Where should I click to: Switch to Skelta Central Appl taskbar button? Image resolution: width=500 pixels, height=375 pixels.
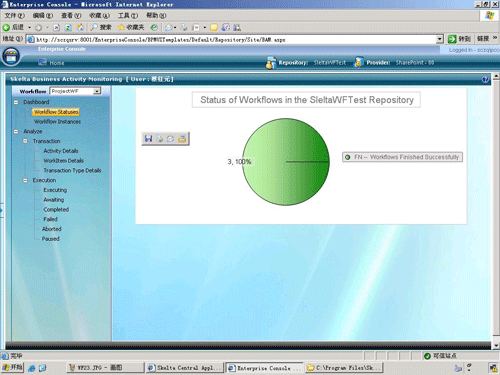[184, 368]
